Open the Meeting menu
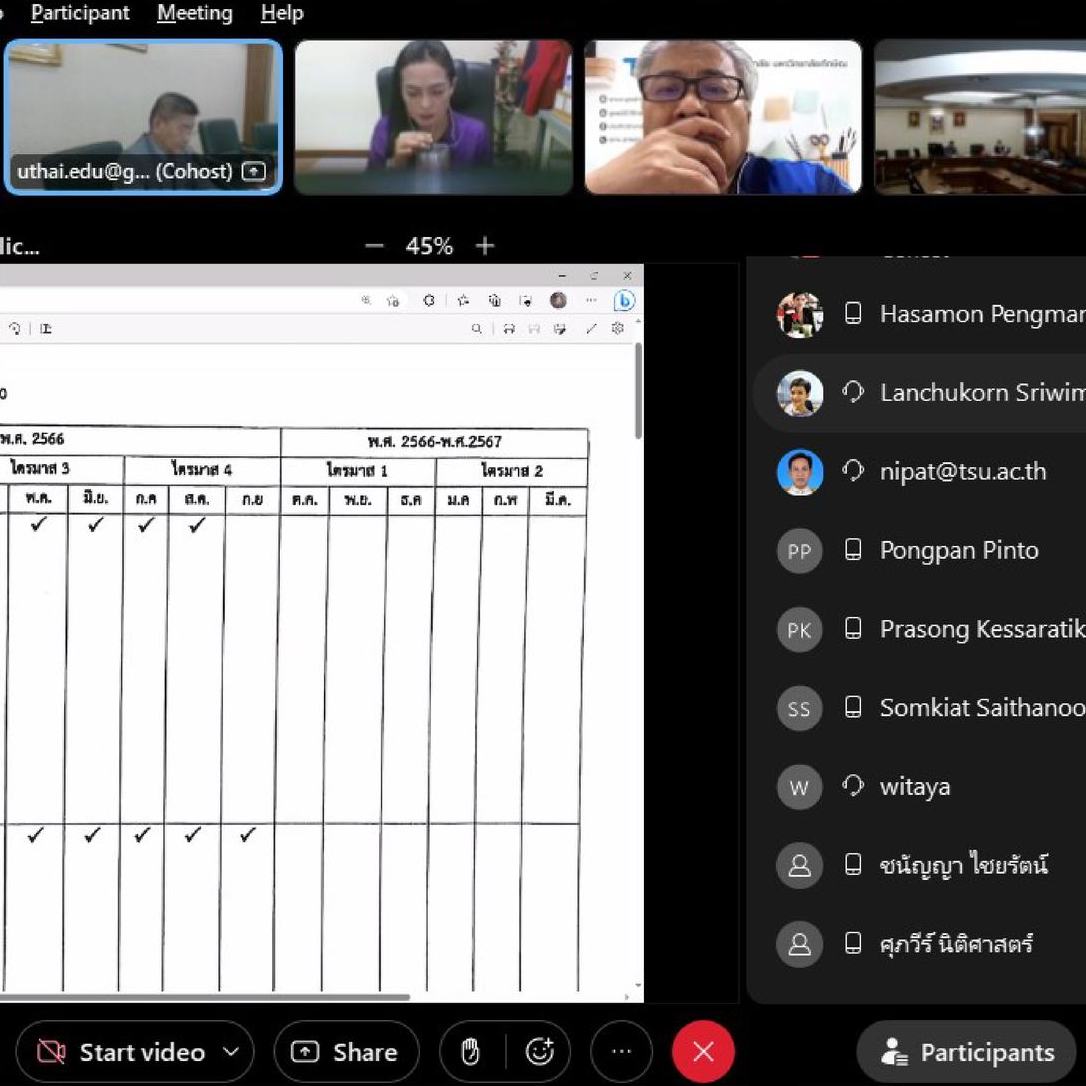The height and width of the screenshot is (1086, 1086). pos(195,12)
